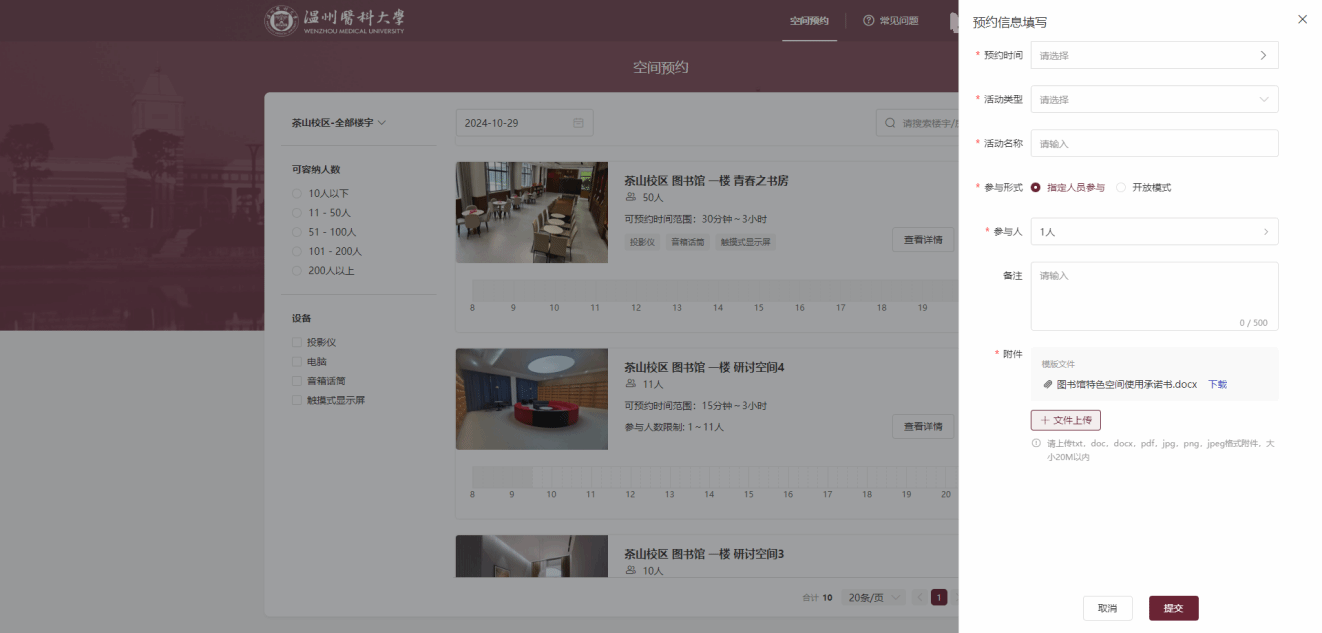Screen dimensions: 1322x633
Task: Click the question icon beside 常见问题
Action: point(868,21)
